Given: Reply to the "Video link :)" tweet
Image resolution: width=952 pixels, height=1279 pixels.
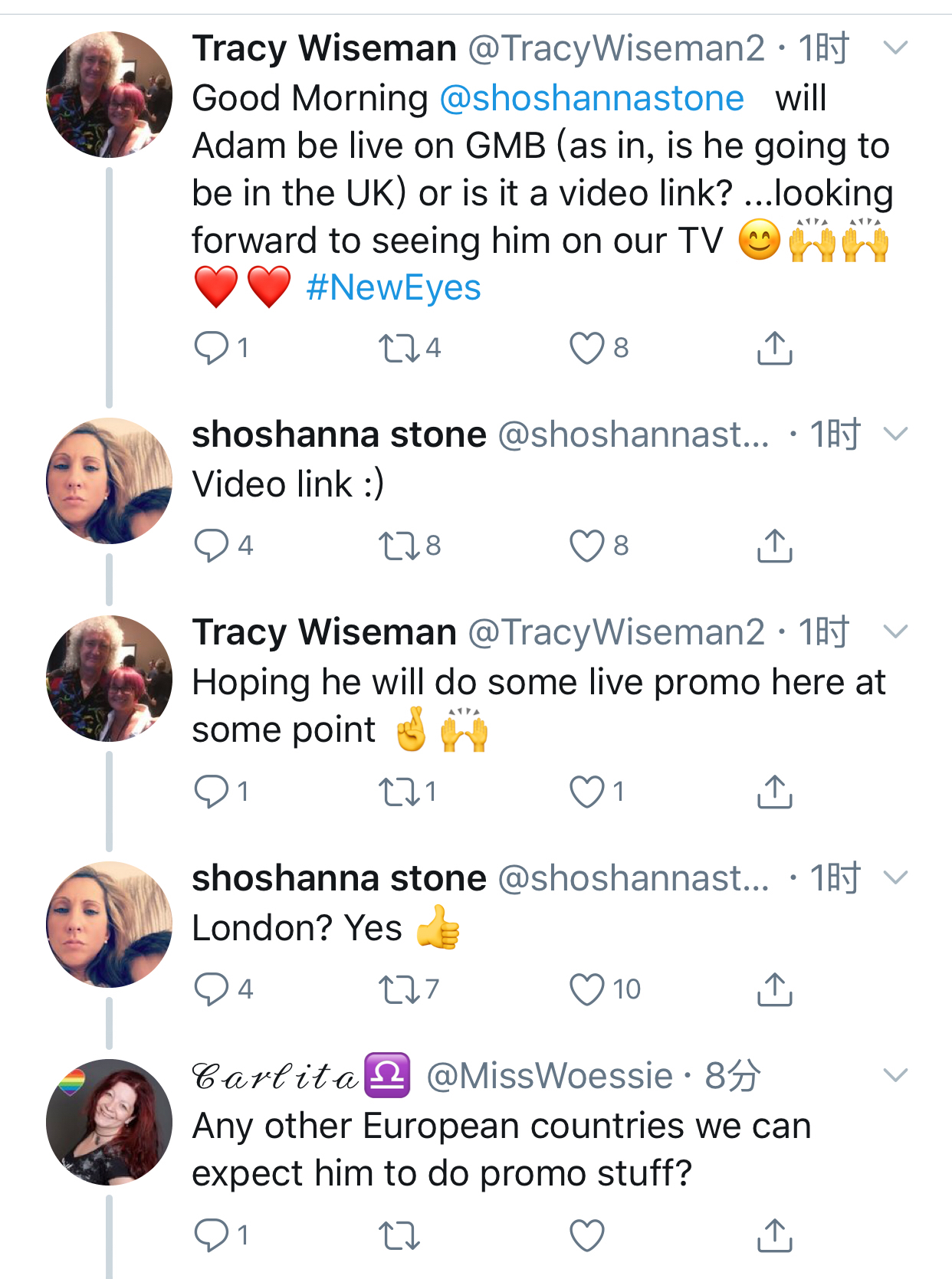Looking at the screenshot, I should (212, 546).
